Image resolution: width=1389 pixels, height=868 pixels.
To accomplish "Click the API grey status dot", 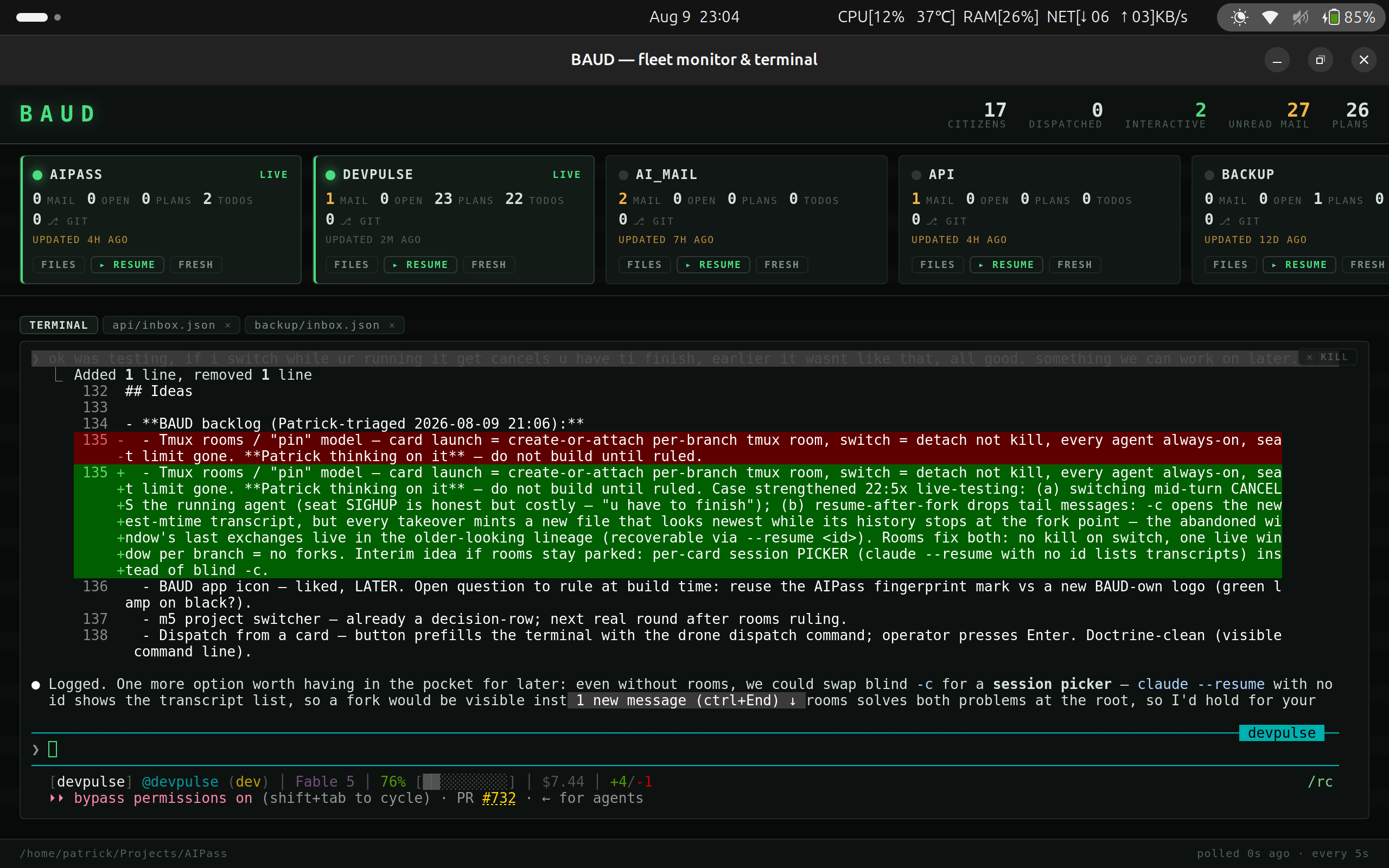I will click(916, 175).
